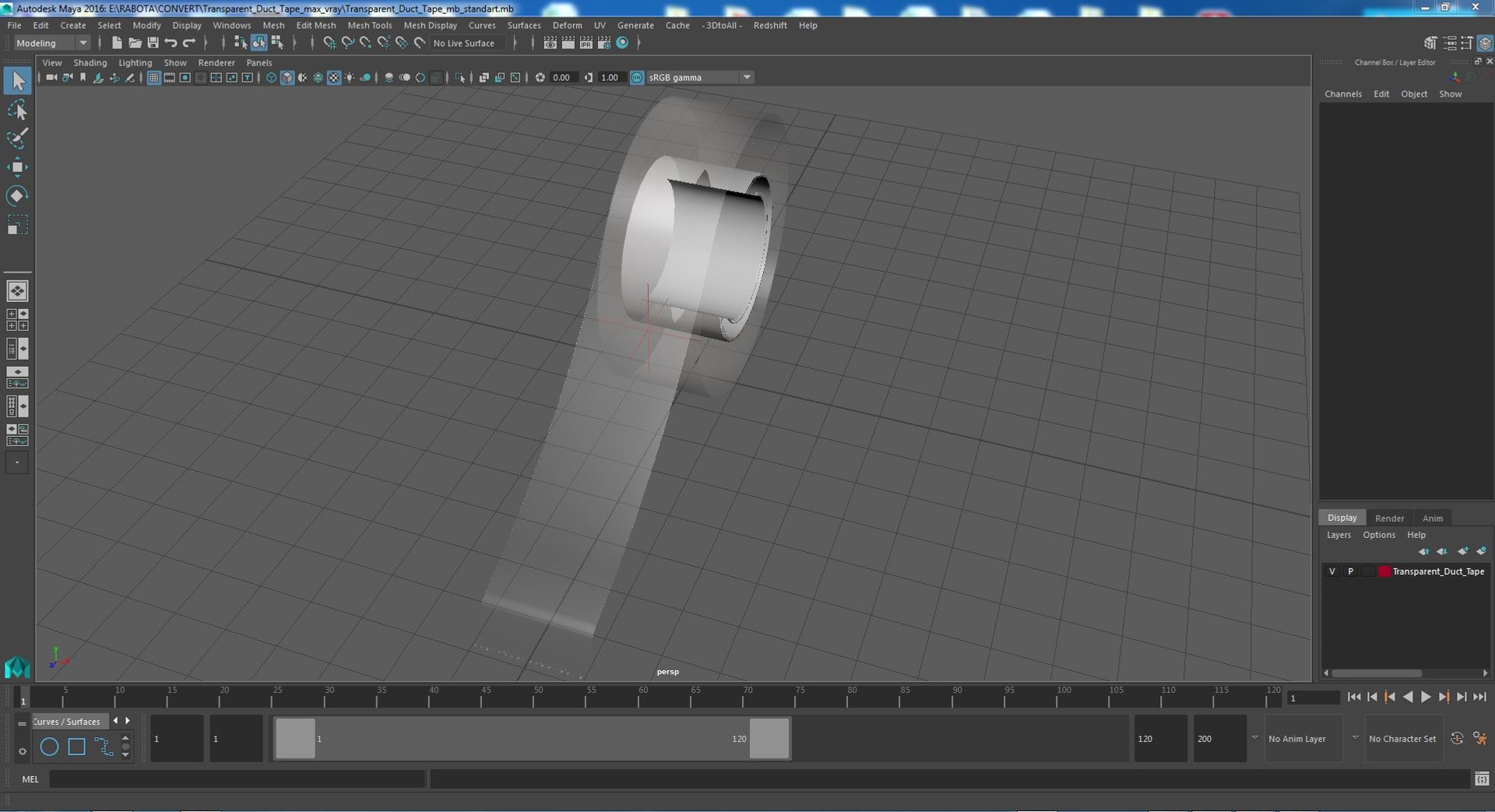Screen dimensions: 1495x812
Task: Click the MEL command line input field
Action: tap(237, 779)
